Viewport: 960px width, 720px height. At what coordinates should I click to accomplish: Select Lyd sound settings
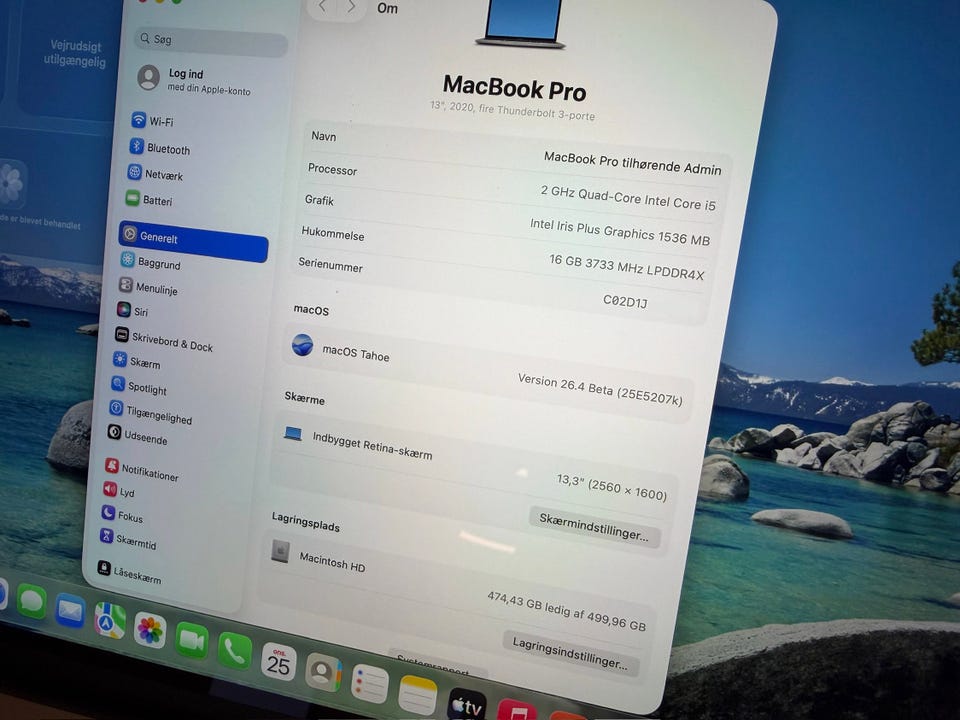tap(119, 490)
